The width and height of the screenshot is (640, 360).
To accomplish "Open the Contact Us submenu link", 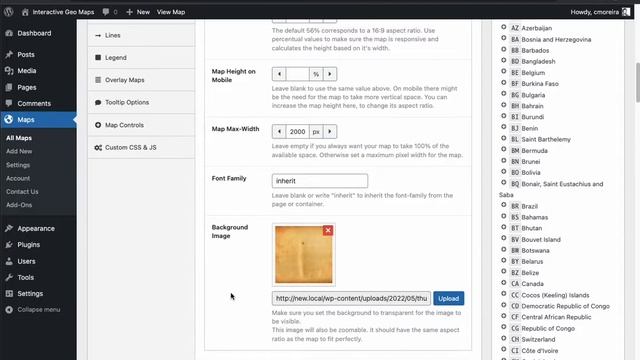I will point(22,191).
